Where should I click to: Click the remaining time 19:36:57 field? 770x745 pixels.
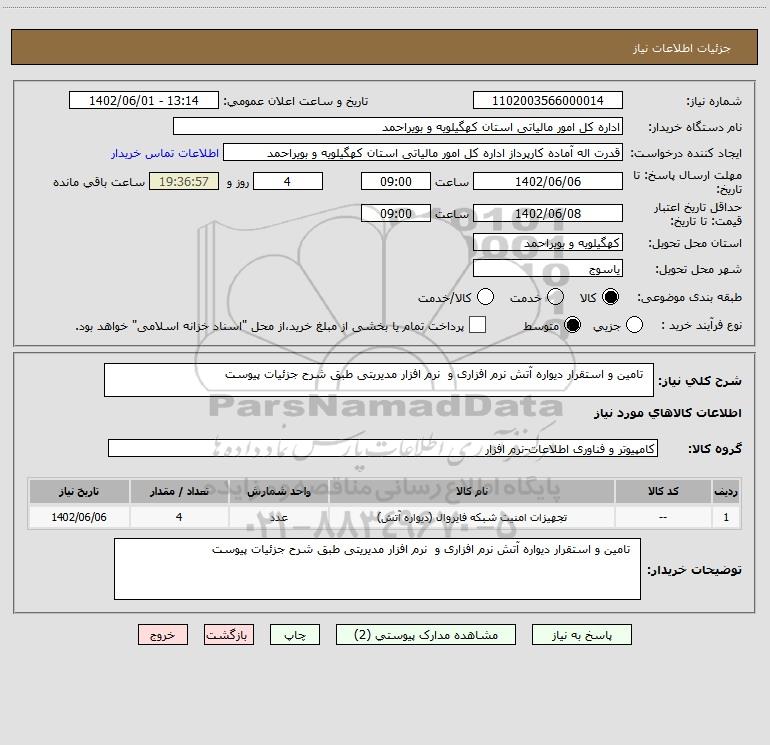click(x=184, y=181)
